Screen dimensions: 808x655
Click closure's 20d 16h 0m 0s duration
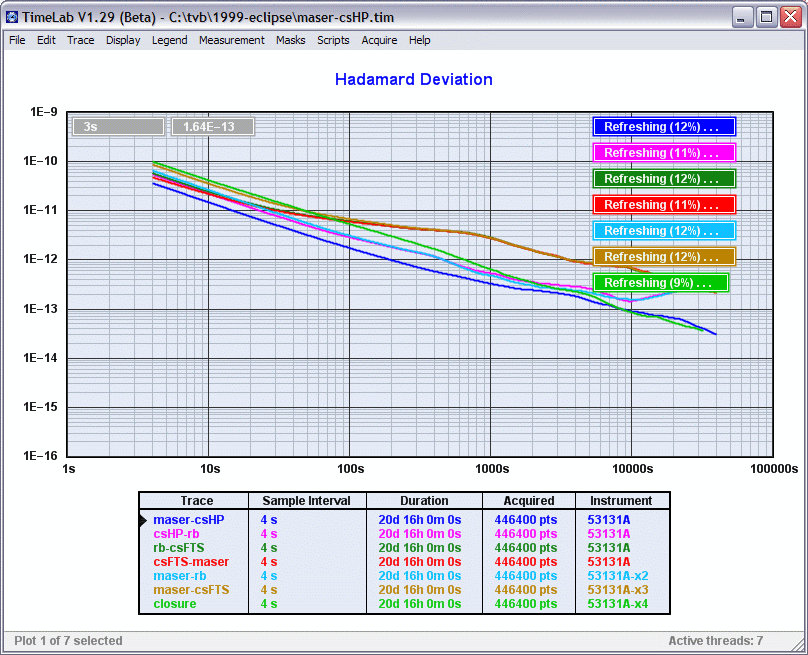[x=419, y=603]
